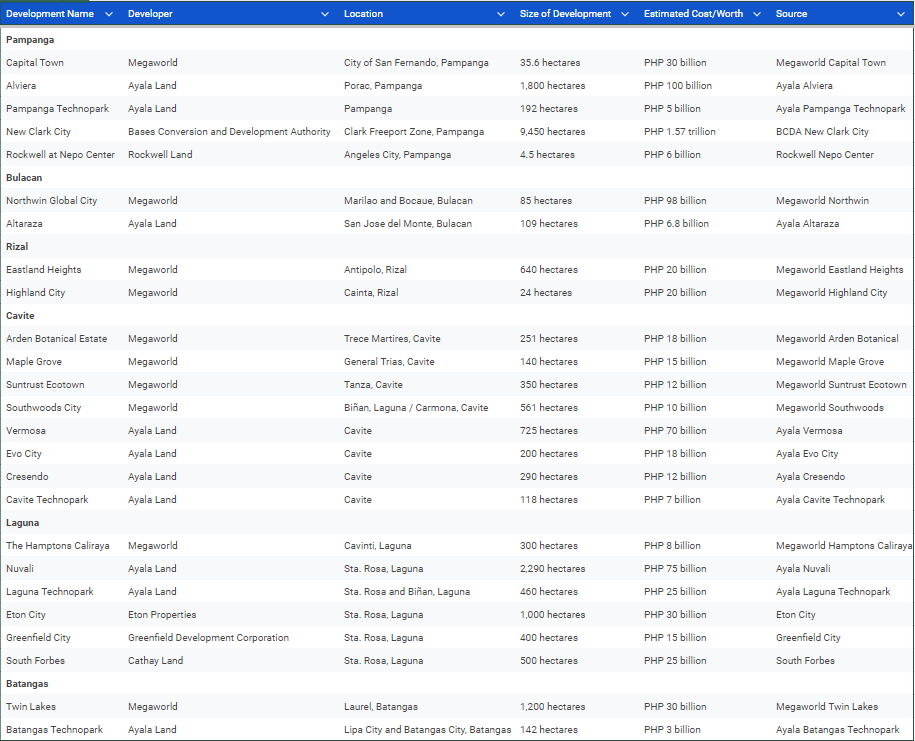Open Size of Development column dropdown
The width and height of the screenshot is (915, 741).
[625, 14]
